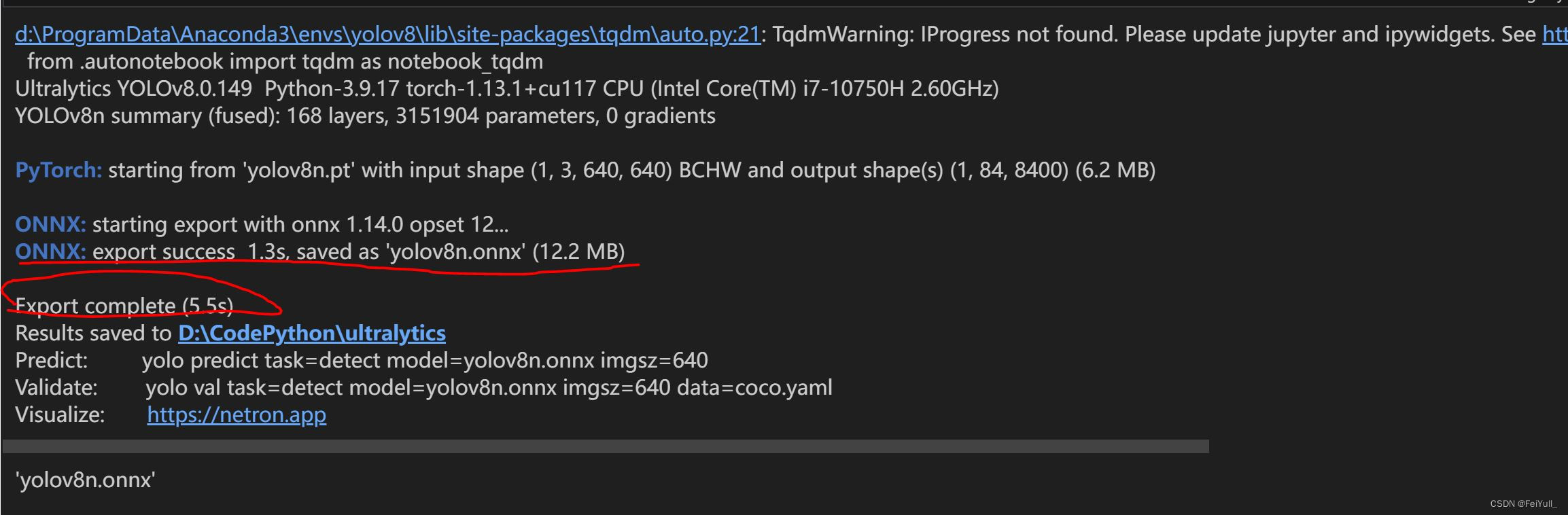
Task: Click the blue PyTorch: label
Action: (x=58, y=170)
